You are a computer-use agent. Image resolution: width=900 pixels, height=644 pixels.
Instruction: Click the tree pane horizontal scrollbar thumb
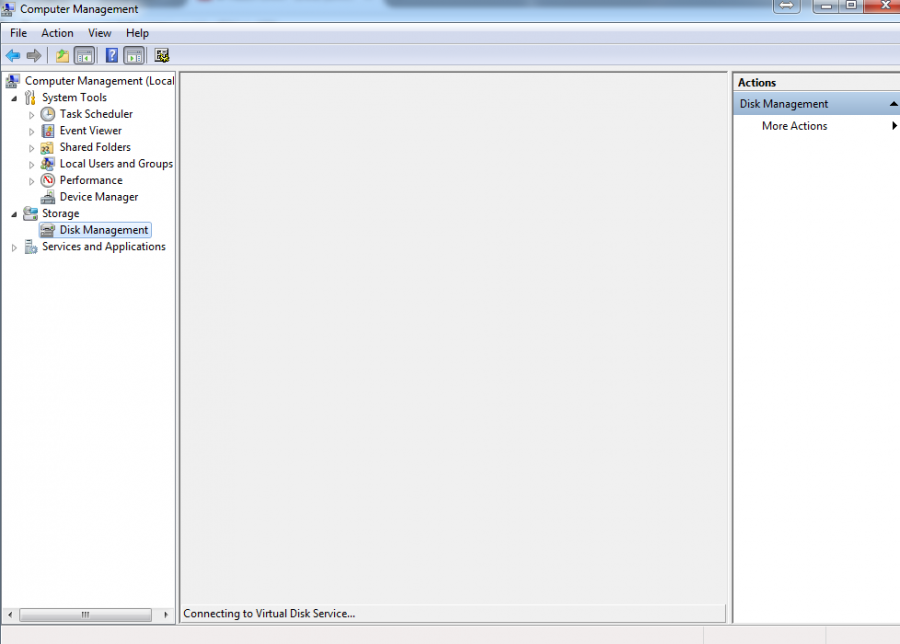(85, 615)
